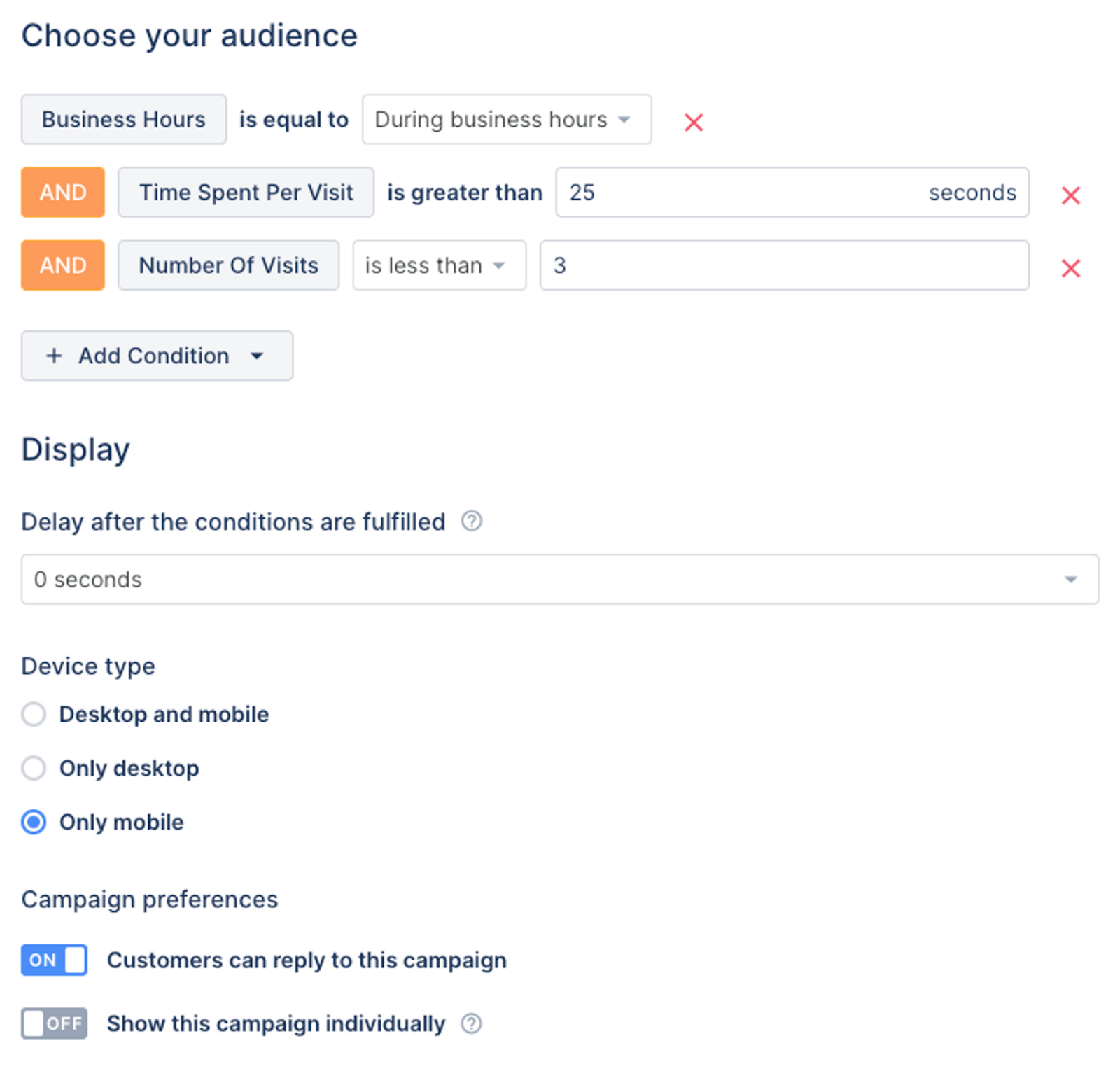Open the 0 seconds delay dropdown
The height and width of the screenshot is (1069, 1120).
559,580
